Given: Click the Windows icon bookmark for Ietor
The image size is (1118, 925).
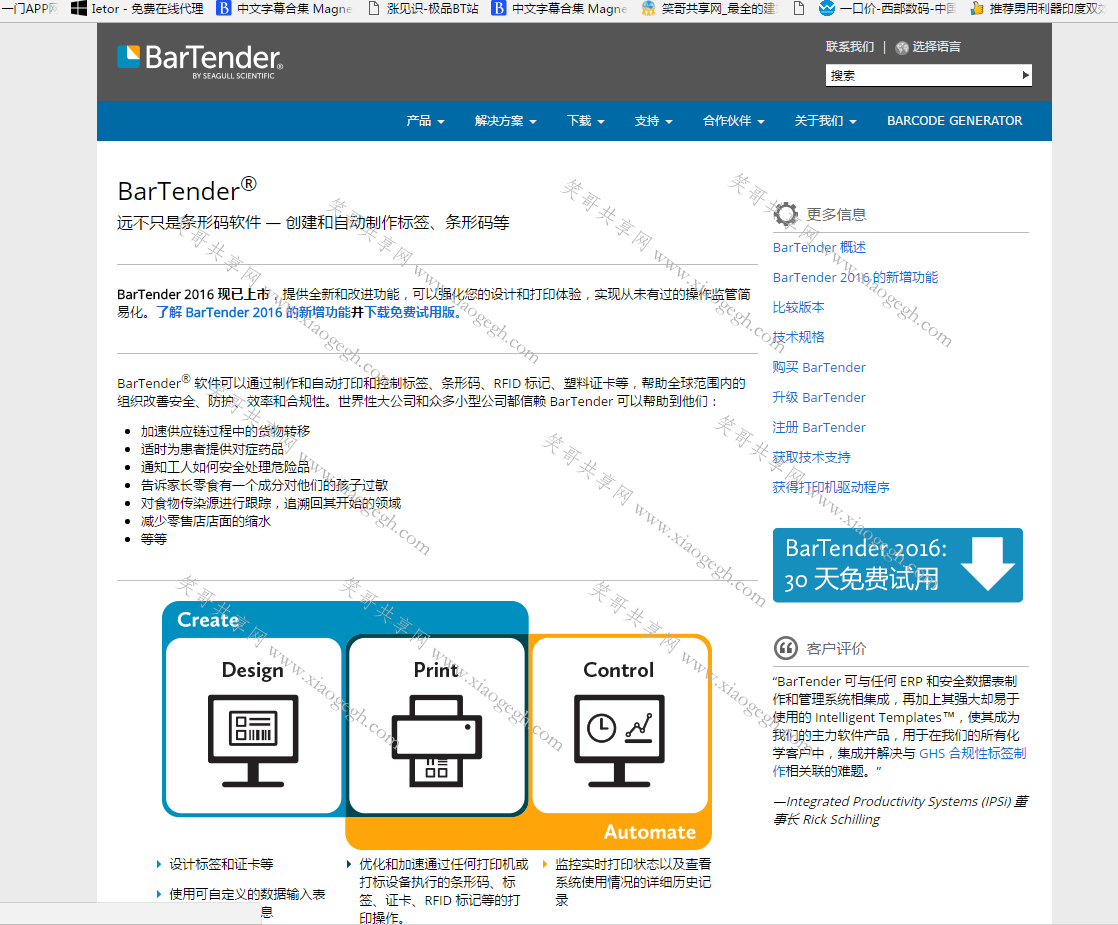Looking at the screenshot, I should (78, 9).
